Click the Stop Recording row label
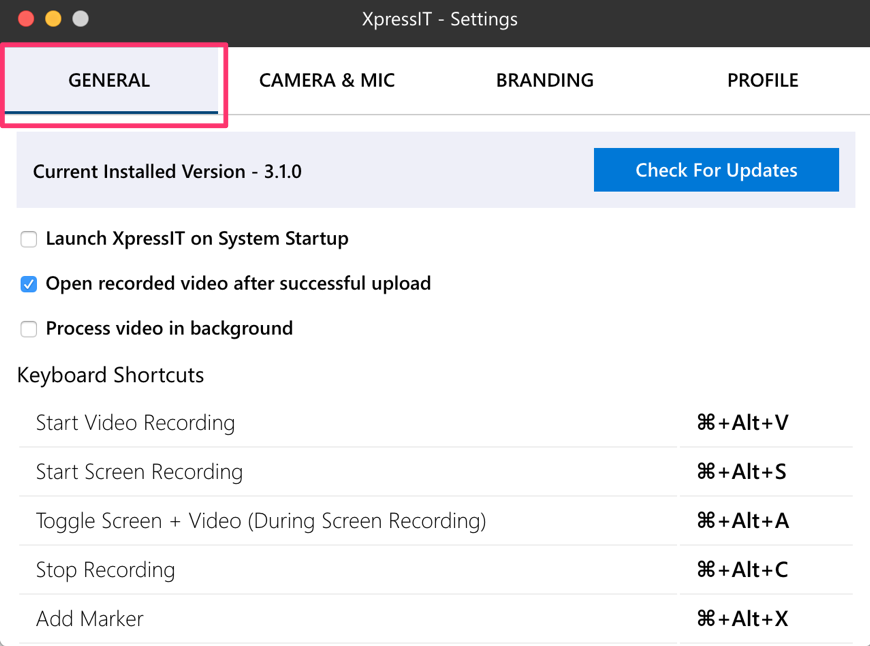Screen dimensions: 870x646 pyautogui.click(x=105, y=570)
